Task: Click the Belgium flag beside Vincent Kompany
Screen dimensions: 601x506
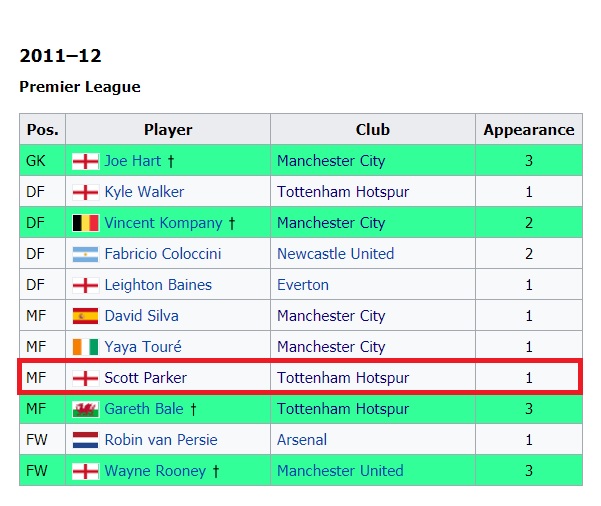Action: (x=85, y=223)
